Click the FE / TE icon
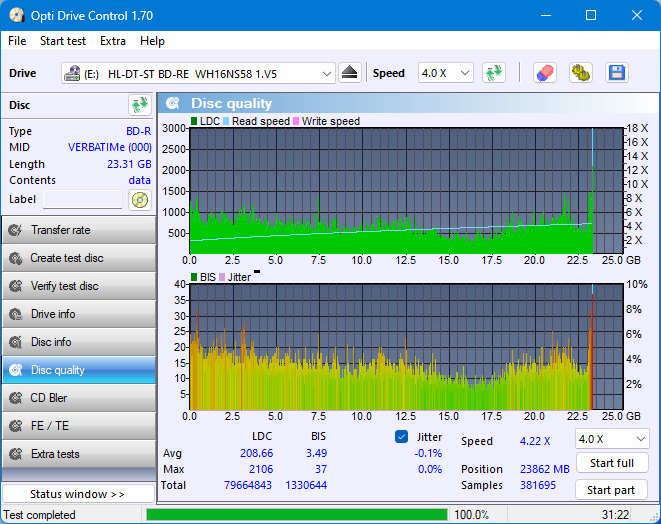661x524 pixels. [16, 426]
